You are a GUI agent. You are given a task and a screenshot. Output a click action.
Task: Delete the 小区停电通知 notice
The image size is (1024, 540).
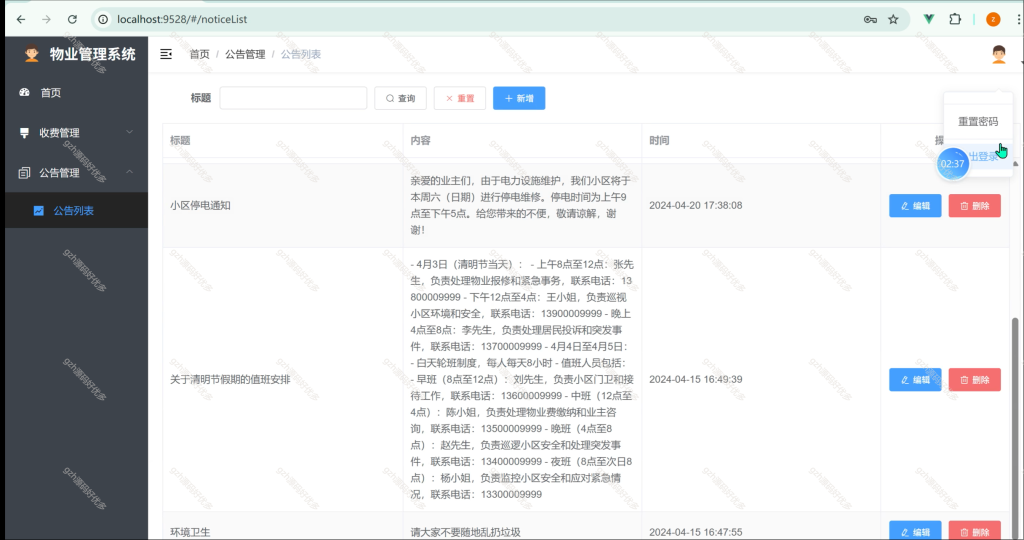[x=974, y=206]
